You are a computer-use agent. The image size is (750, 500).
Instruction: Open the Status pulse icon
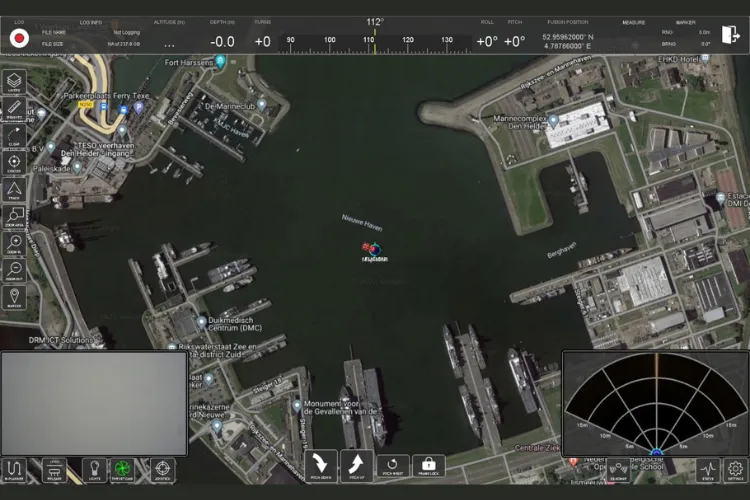click(x=708, y=470)
